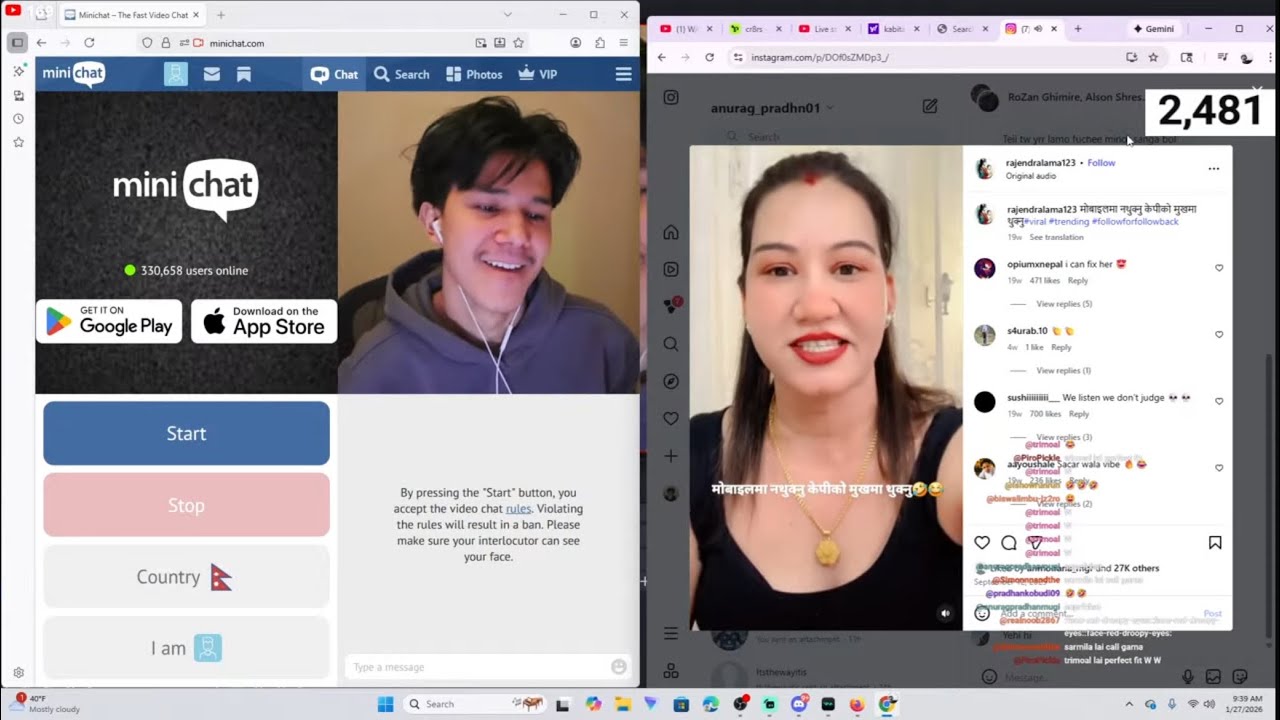1280x720 pixels.
Task: Click the pink Stop button
Action: tap(186, 505)
